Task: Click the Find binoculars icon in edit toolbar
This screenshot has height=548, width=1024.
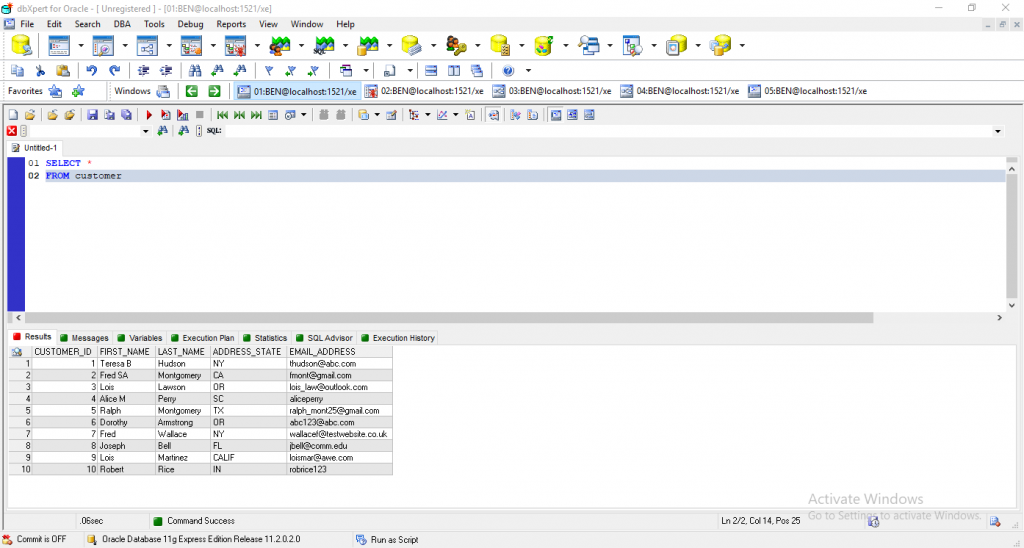Action: [195, 71]
